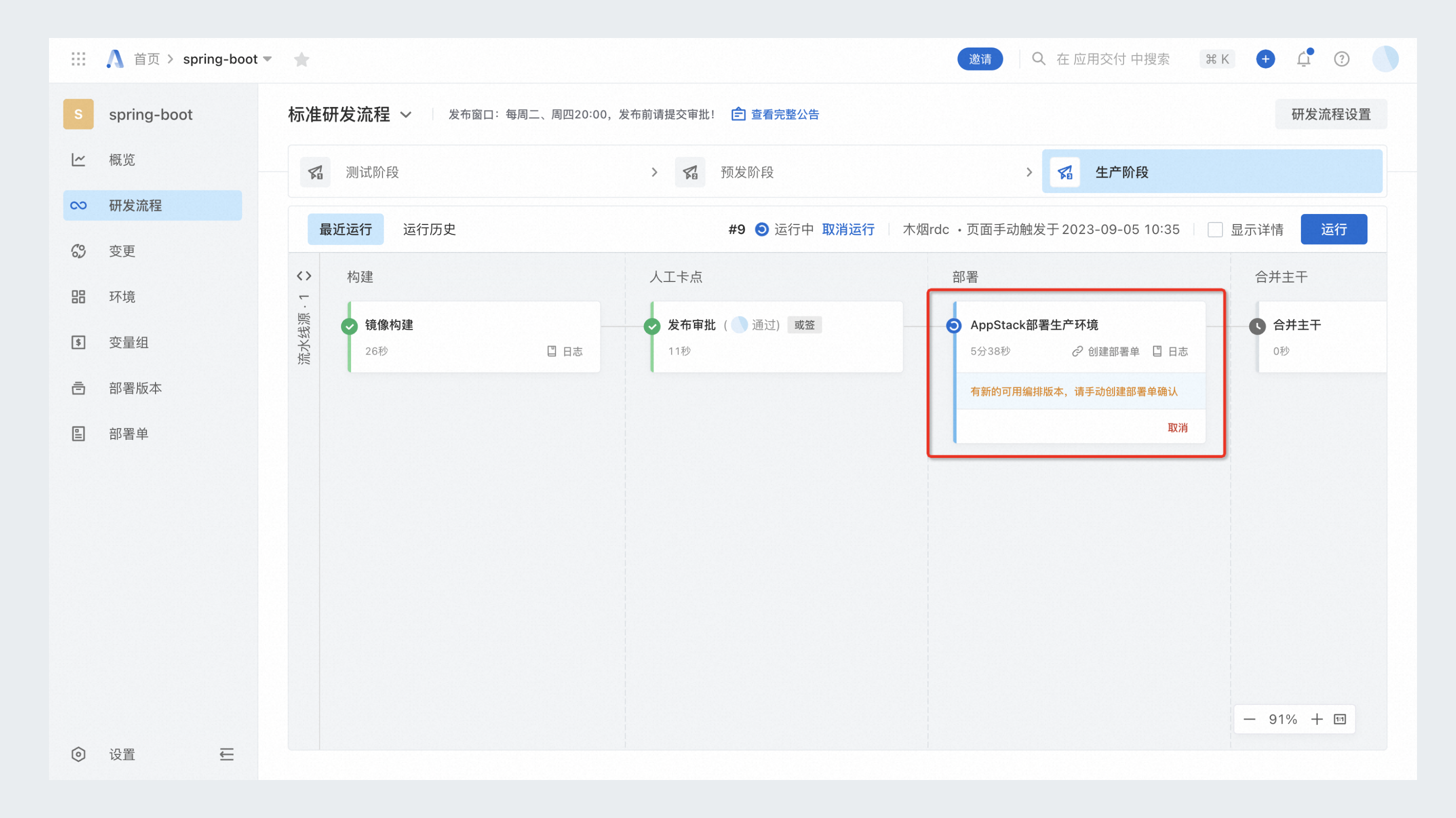1456x818 pixels.
Task: Open the notifications bell
Action: click(x=1303, y=59)
